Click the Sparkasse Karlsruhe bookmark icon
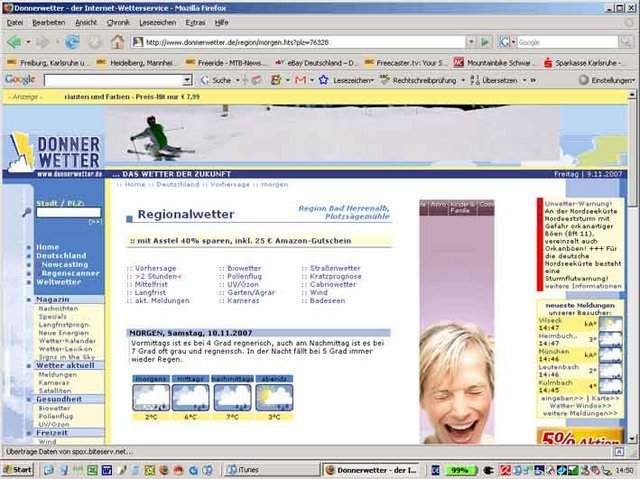The width and height of the screenshot is (640, 479). point(548,63)
